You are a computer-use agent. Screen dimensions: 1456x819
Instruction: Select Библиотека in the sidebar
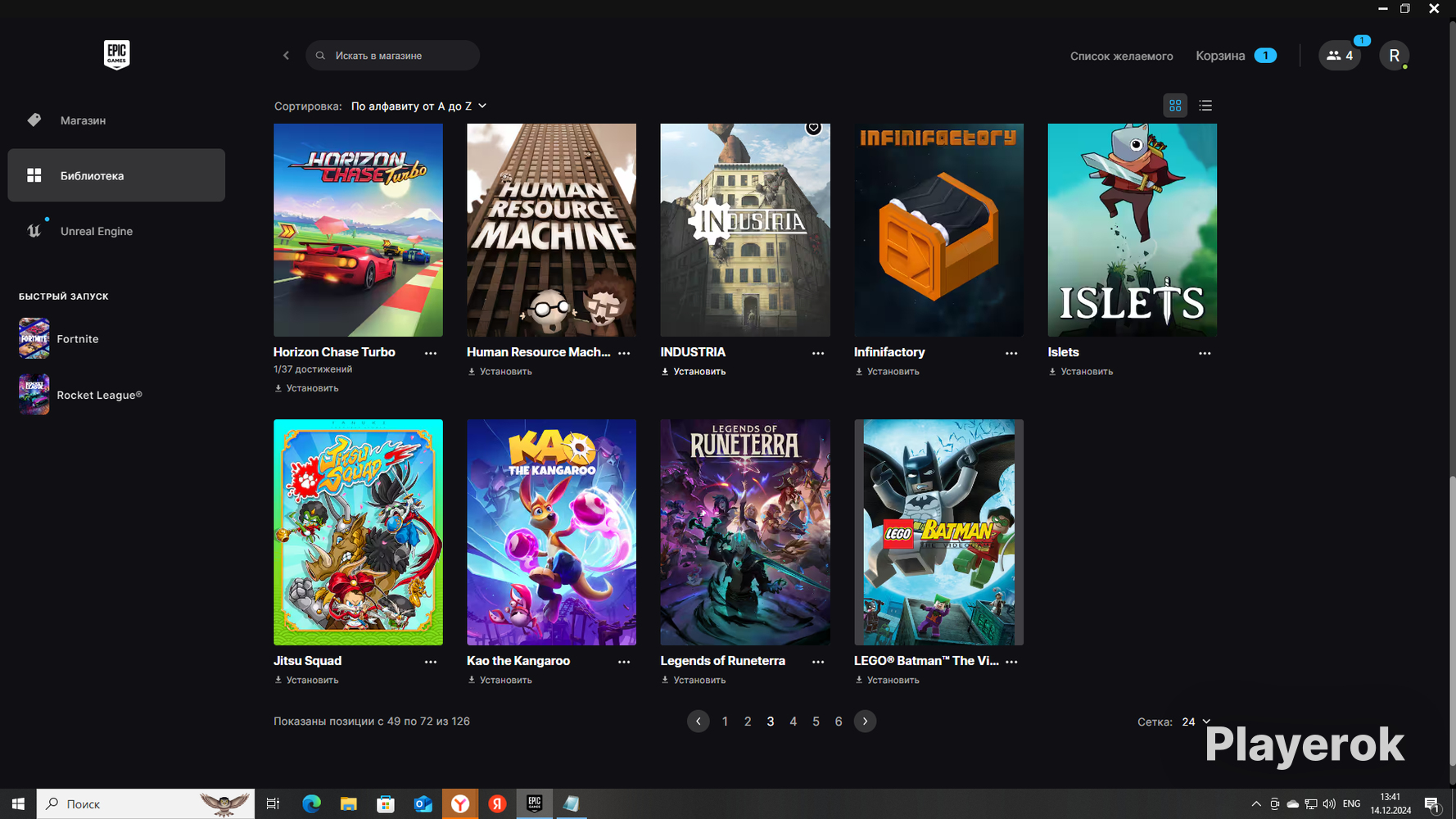[116, 175]
